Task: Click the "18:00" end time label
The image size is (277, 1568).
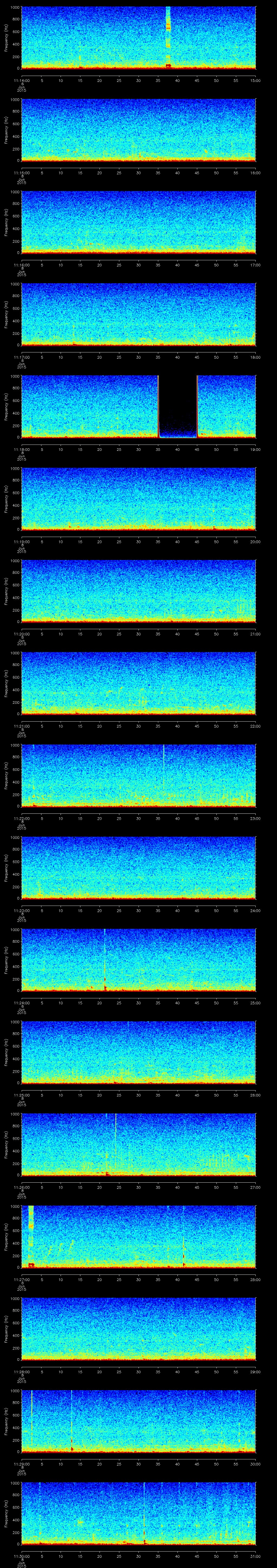Action: [256, 357]
